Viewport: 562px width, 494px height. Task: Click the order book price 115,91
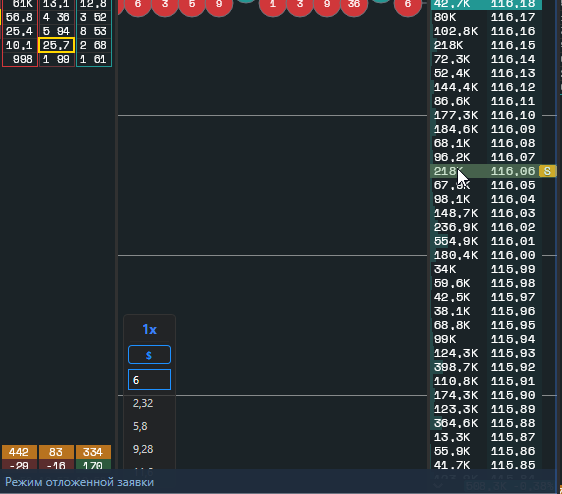tap(513, 381)
